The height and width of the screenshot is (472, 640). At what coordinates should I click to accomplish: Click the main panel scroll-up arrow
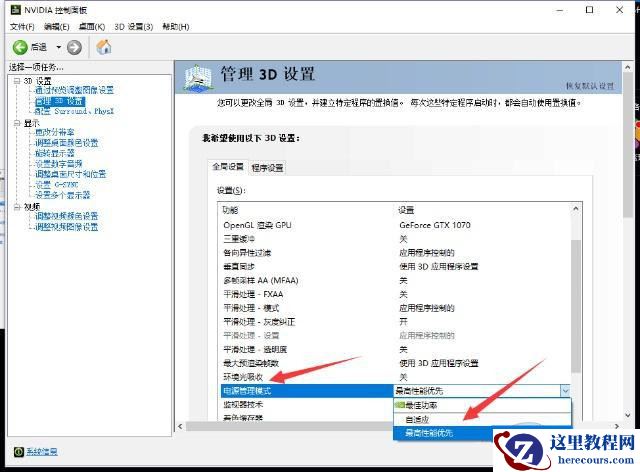click(628, 67)
